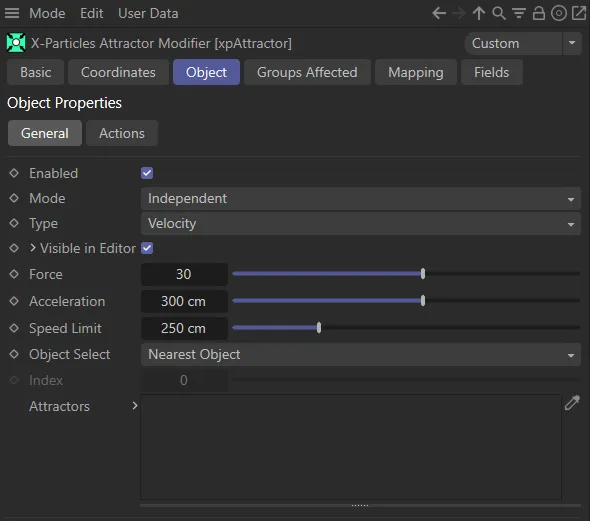Image resolution: width=590 pixels, height=521 pixels.
Task: Click the circular target mode icon
Action: pos(559,14)
